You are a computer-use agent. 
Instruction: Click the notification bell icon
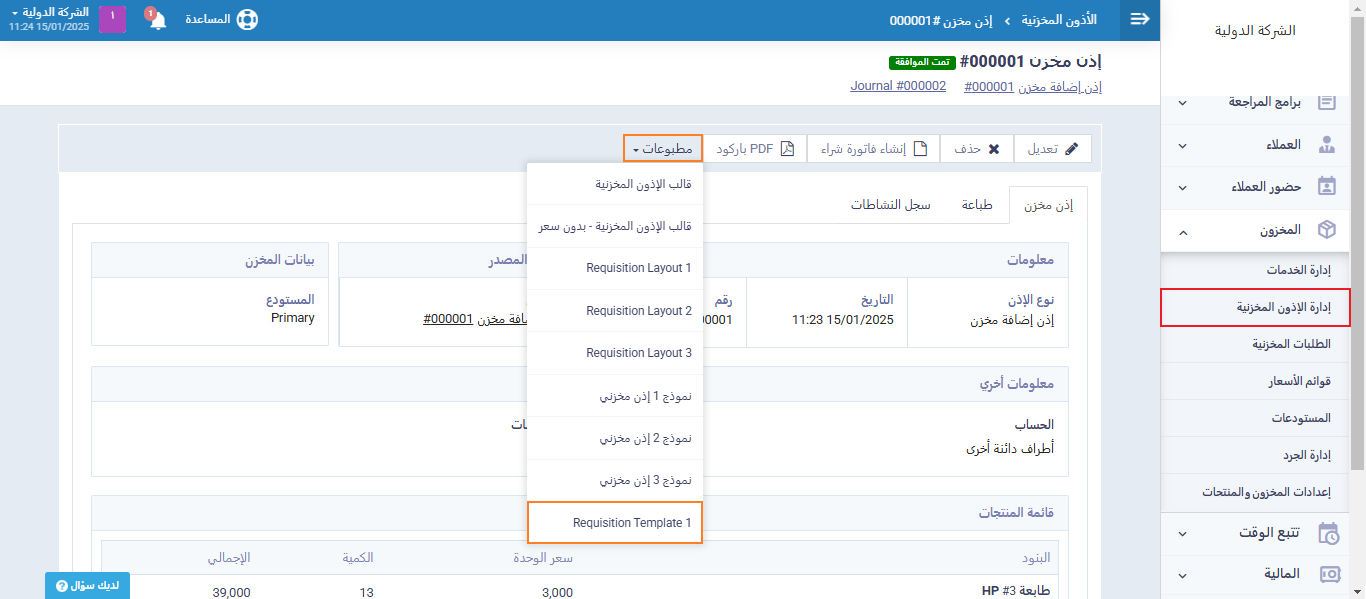(x=158, y=20)
